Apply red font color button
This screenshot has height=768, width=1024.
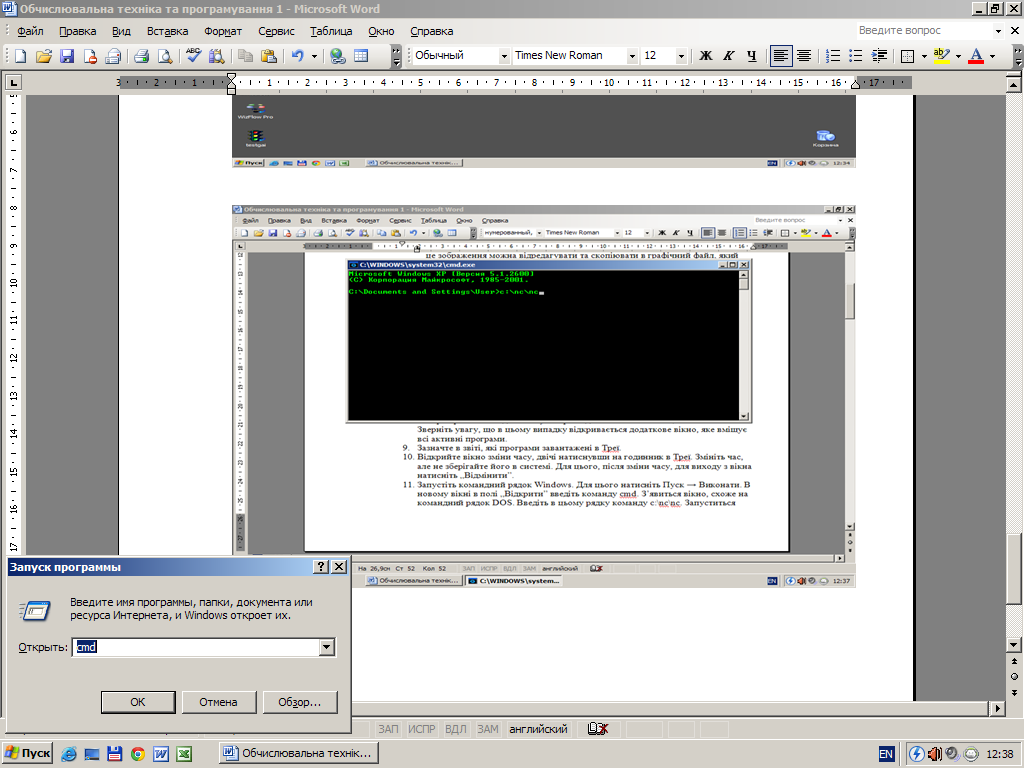[x=976, y=56]
